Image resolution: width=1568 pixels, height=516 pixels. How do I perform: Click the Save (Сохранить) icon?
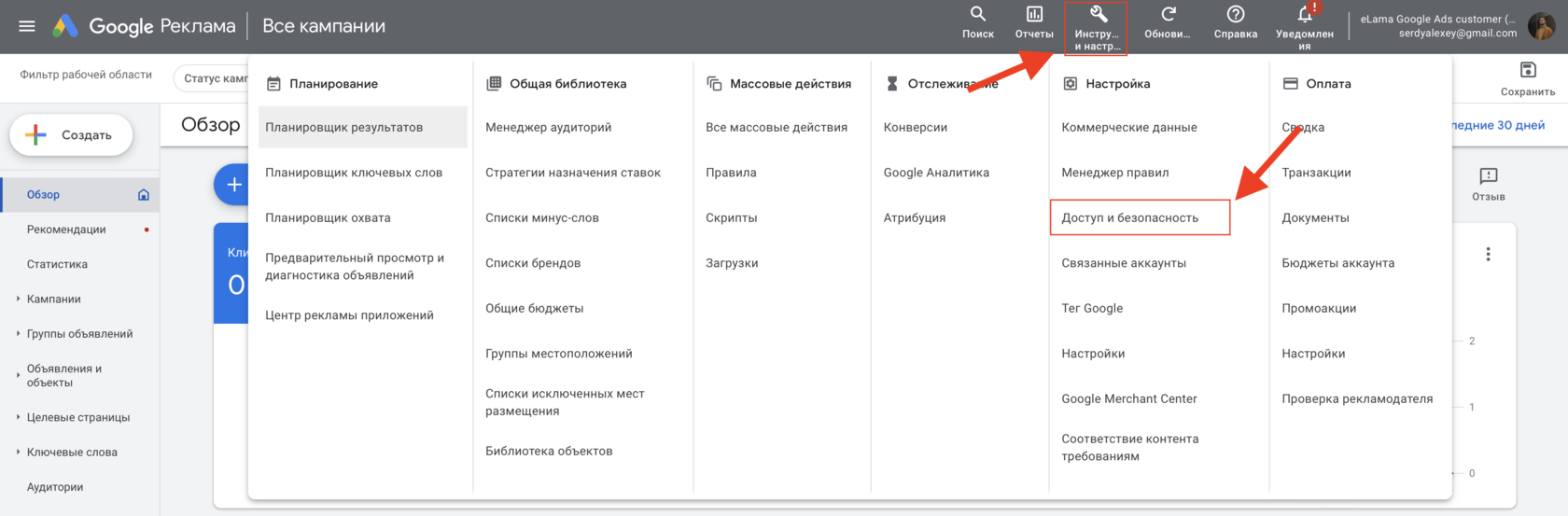[x=1528, y=70]
